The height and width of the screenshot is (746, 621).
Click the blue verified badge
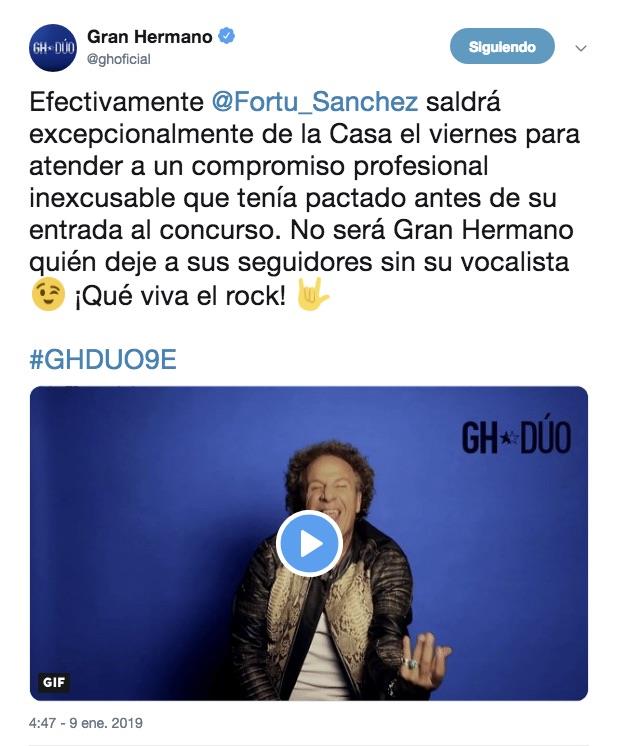(226, 36)
